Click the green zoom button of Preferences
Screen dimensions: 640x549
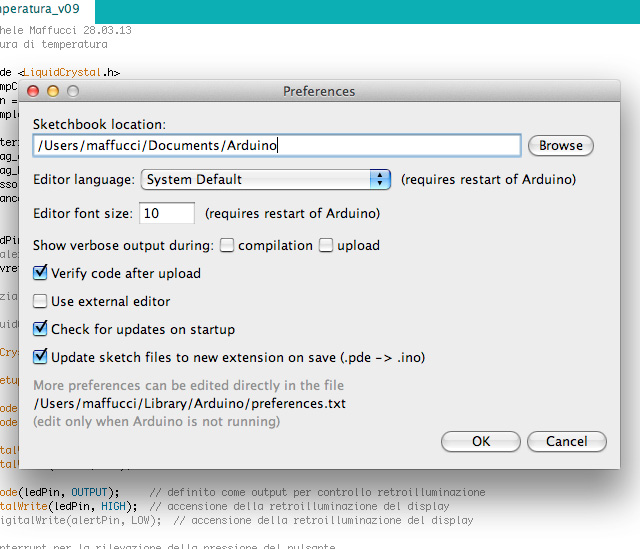[73, 91]
